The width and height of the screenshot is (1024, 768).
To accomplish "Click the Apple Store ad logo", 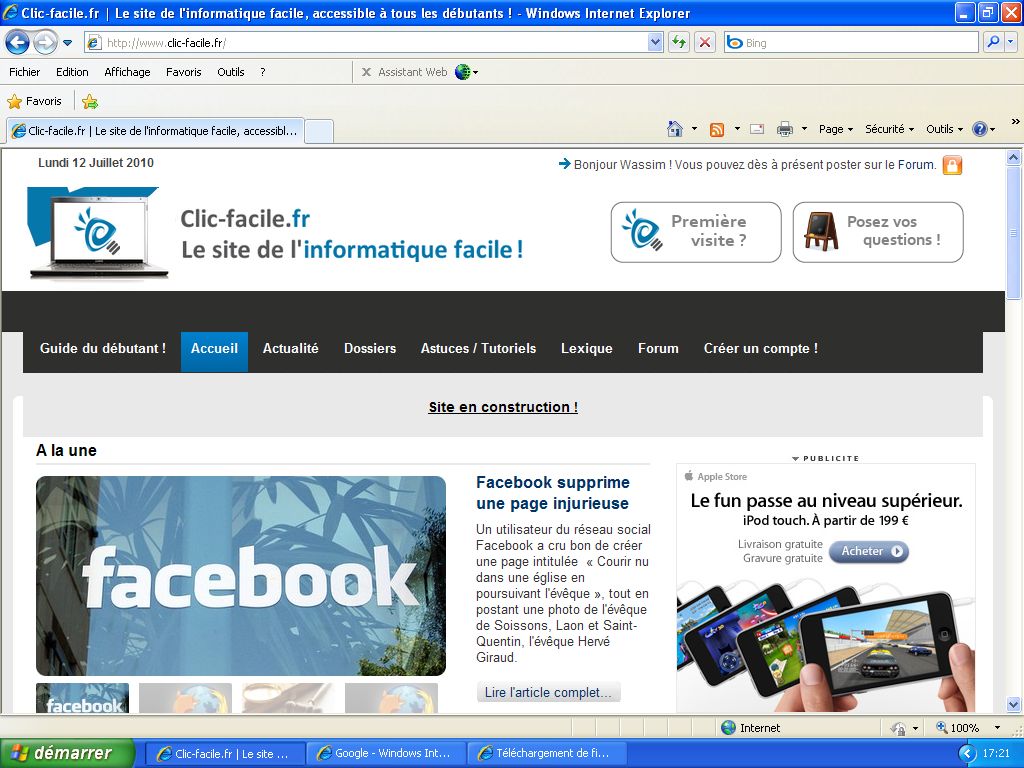I will [716, 477].
